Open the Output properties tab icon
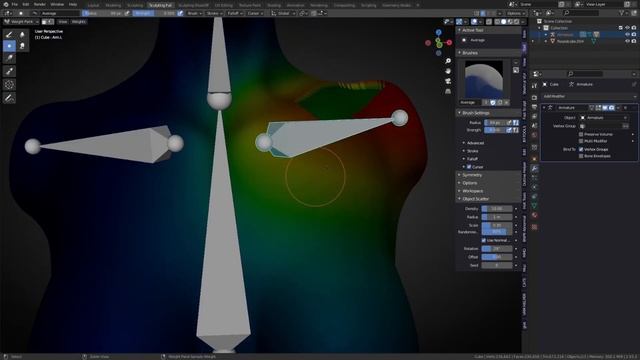Screen dimensions: 640x360 [534, 107]
